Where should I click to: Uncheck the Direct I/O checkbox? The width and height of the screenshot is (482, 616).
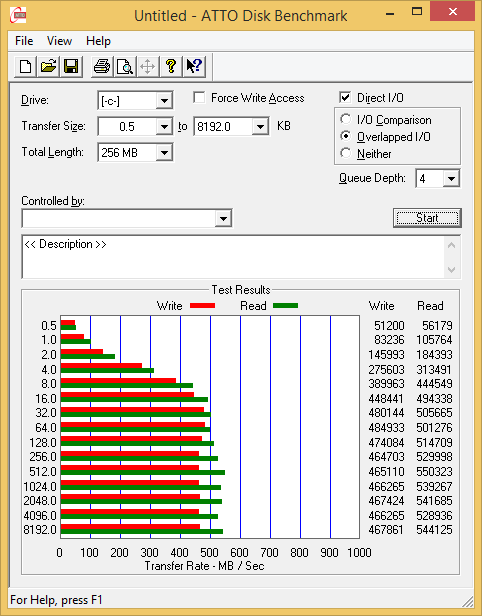(345, 97)
